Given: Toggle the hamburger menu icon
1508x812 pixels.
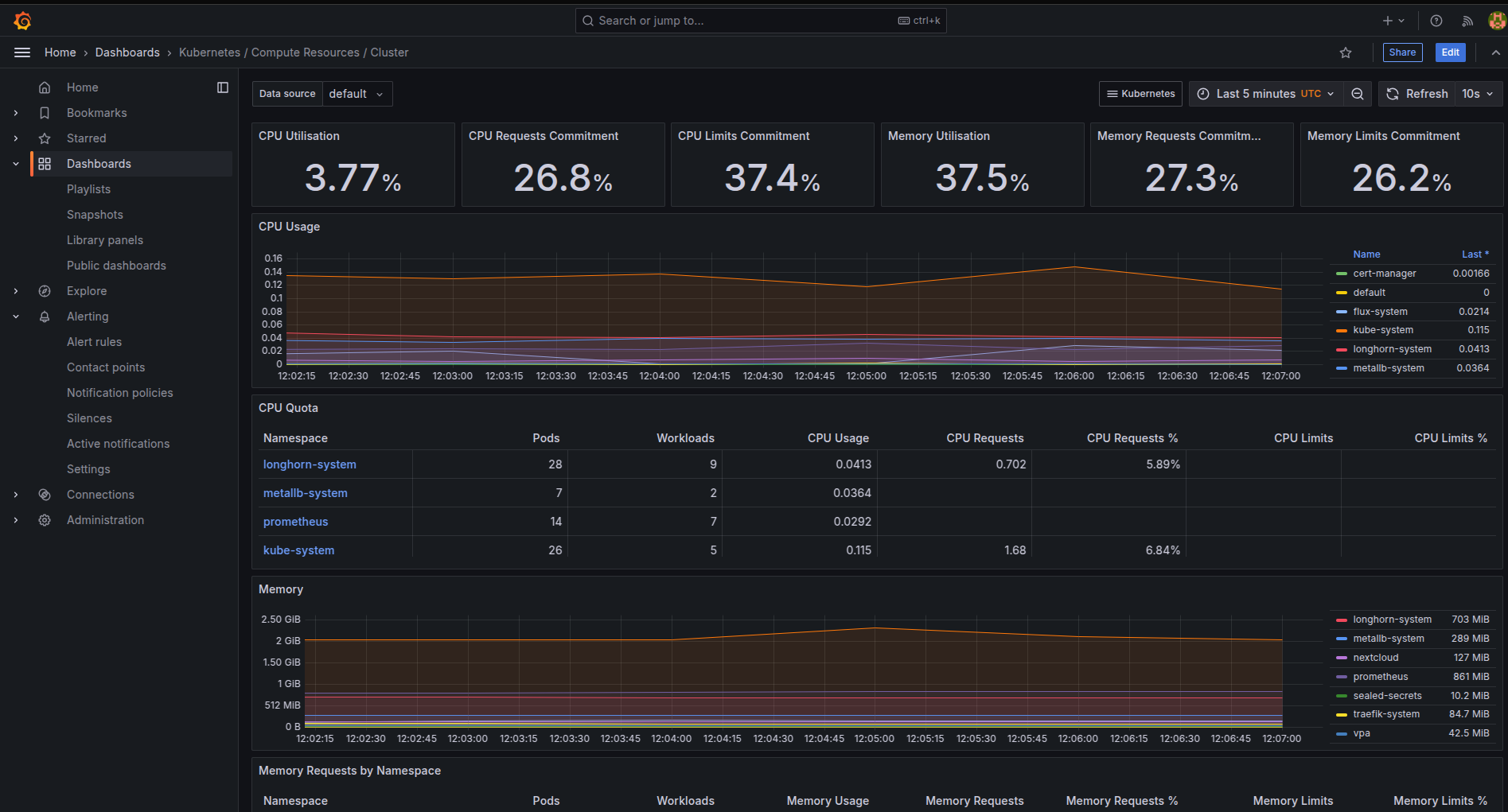Looking at the screenshot, I should (22, 52).
